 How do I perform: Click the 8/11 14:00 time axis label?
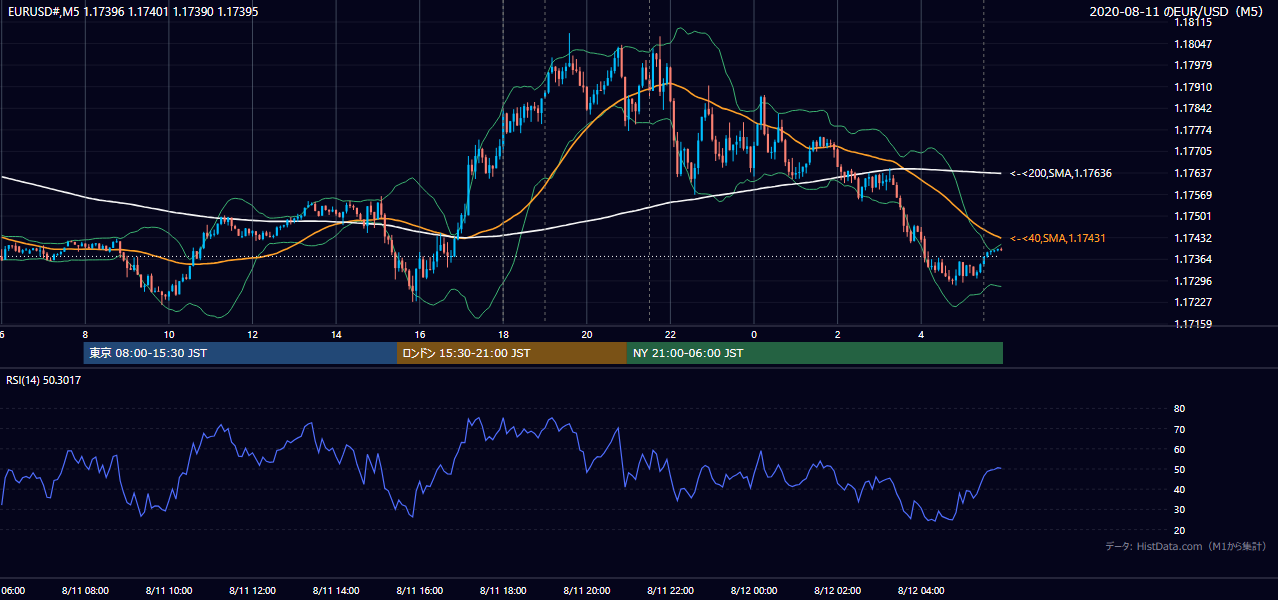click(x=336, y=590)
